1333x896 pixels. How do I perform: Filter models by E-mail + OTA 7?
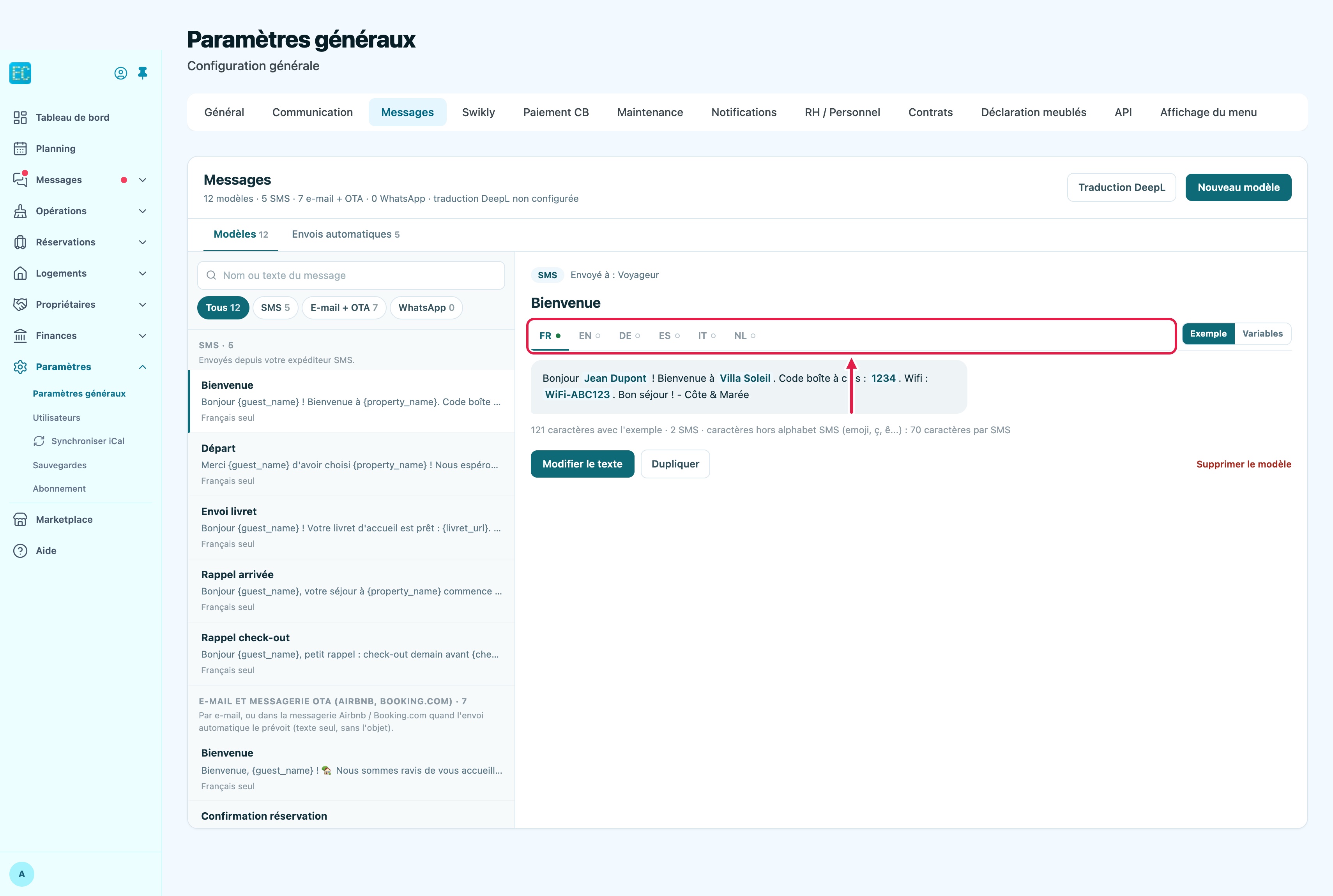(343, 307)
